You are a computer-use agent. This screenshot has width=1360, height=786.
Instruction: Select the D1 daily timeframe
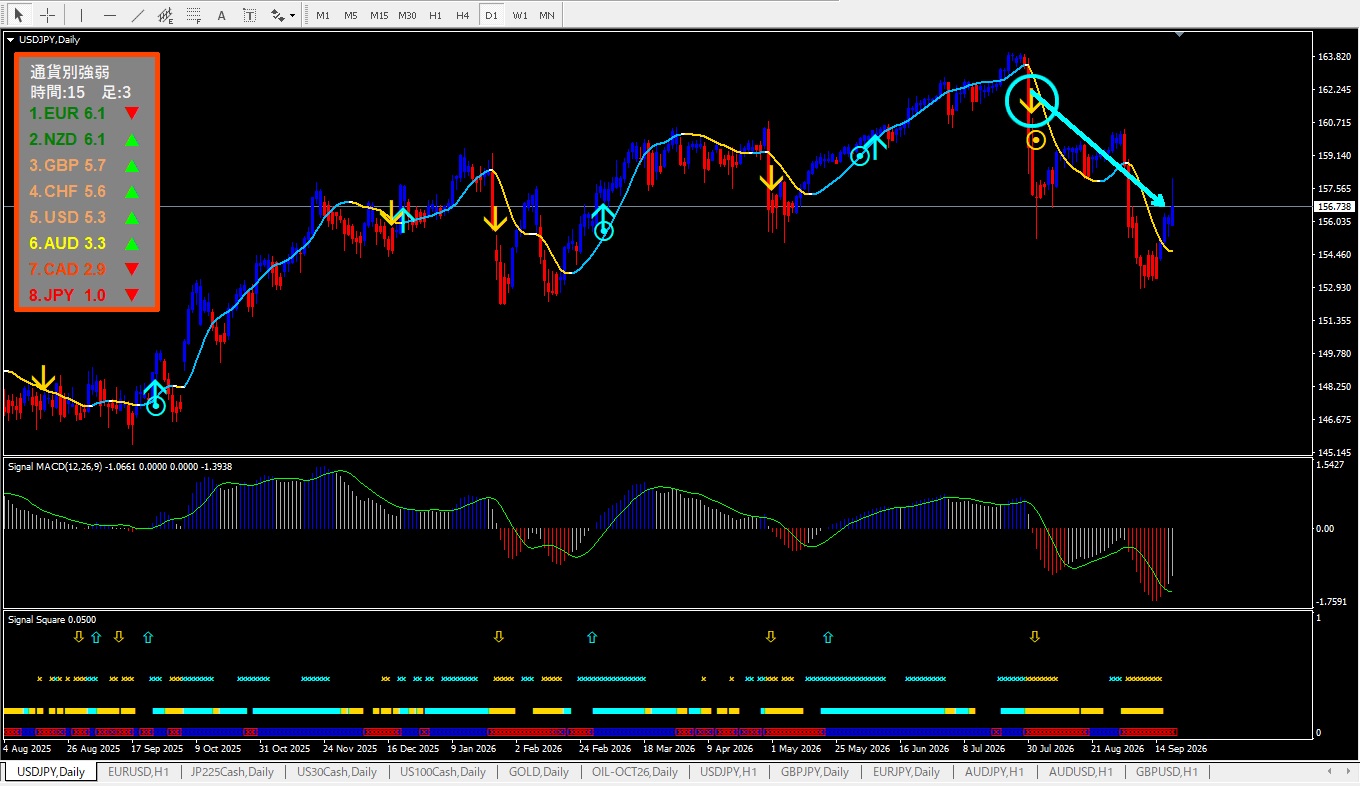(x=490, y=15)
